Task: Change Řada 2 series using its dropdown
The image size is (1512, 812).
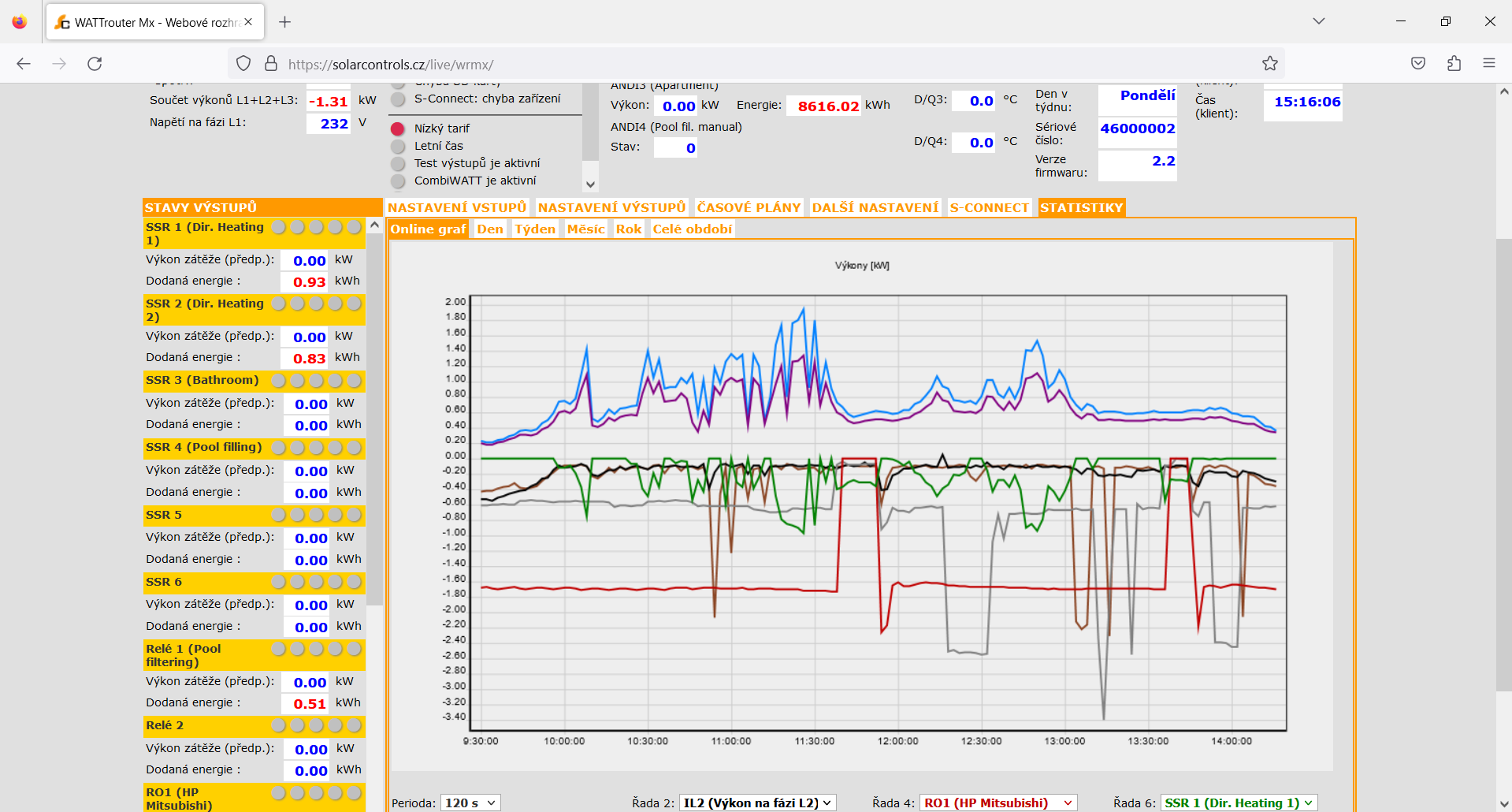Action: (756, 802)
